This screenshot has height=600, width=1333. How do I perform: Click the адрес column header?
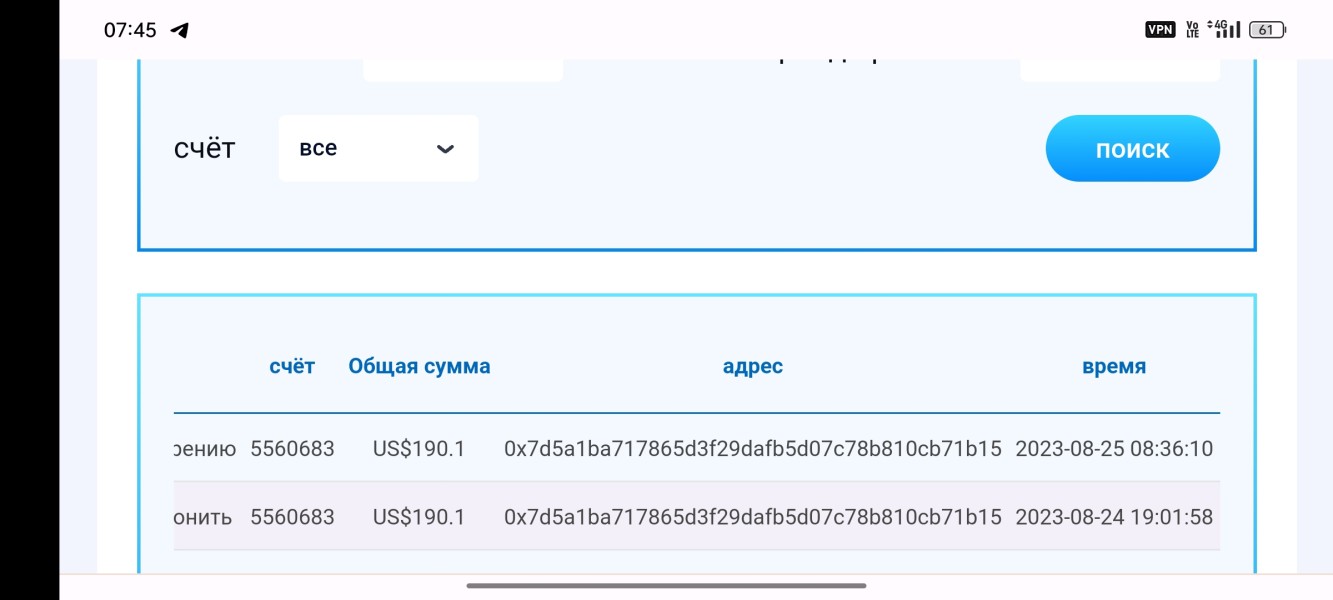[x=752, y=366]
